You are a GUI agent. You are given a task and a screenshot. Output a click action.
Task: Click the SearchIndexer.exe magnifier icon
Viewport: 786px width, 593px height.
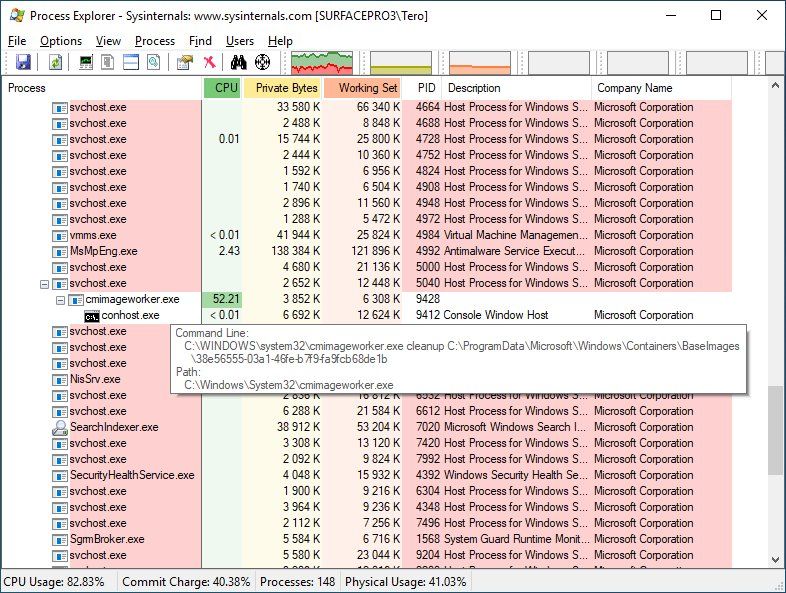[60, 428]
